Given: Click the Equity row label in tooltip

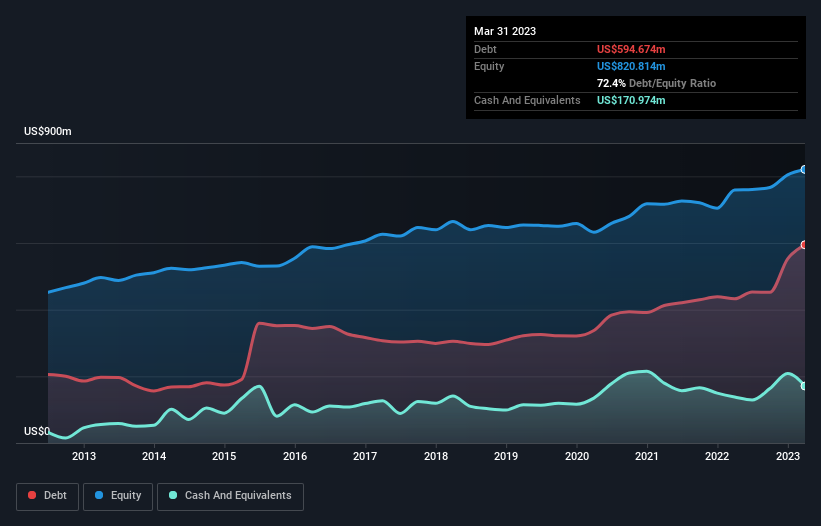Looking at the screenshot, I should click(489, 66).
